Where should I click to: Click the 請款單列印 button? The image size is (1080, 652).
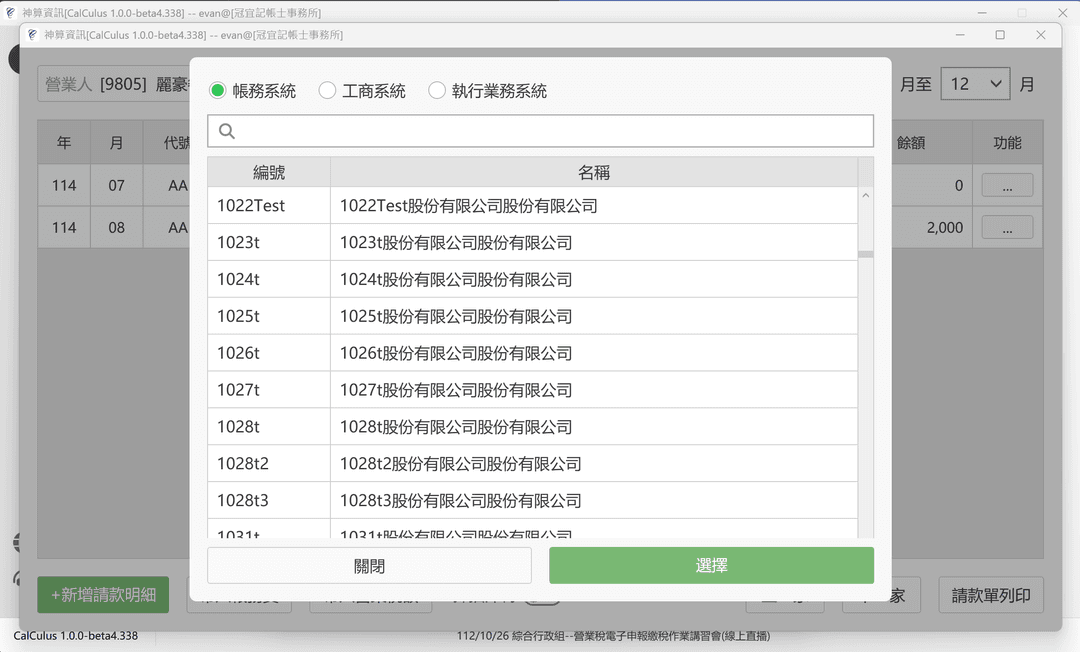991,595
